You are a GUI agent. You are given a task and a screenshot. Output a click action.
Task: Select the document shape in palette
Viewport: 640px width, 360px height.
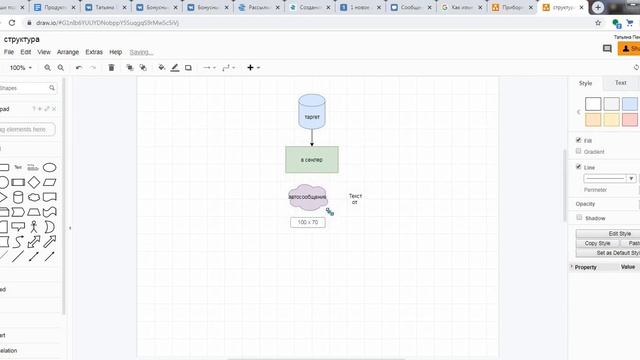[x=49, y=197]
